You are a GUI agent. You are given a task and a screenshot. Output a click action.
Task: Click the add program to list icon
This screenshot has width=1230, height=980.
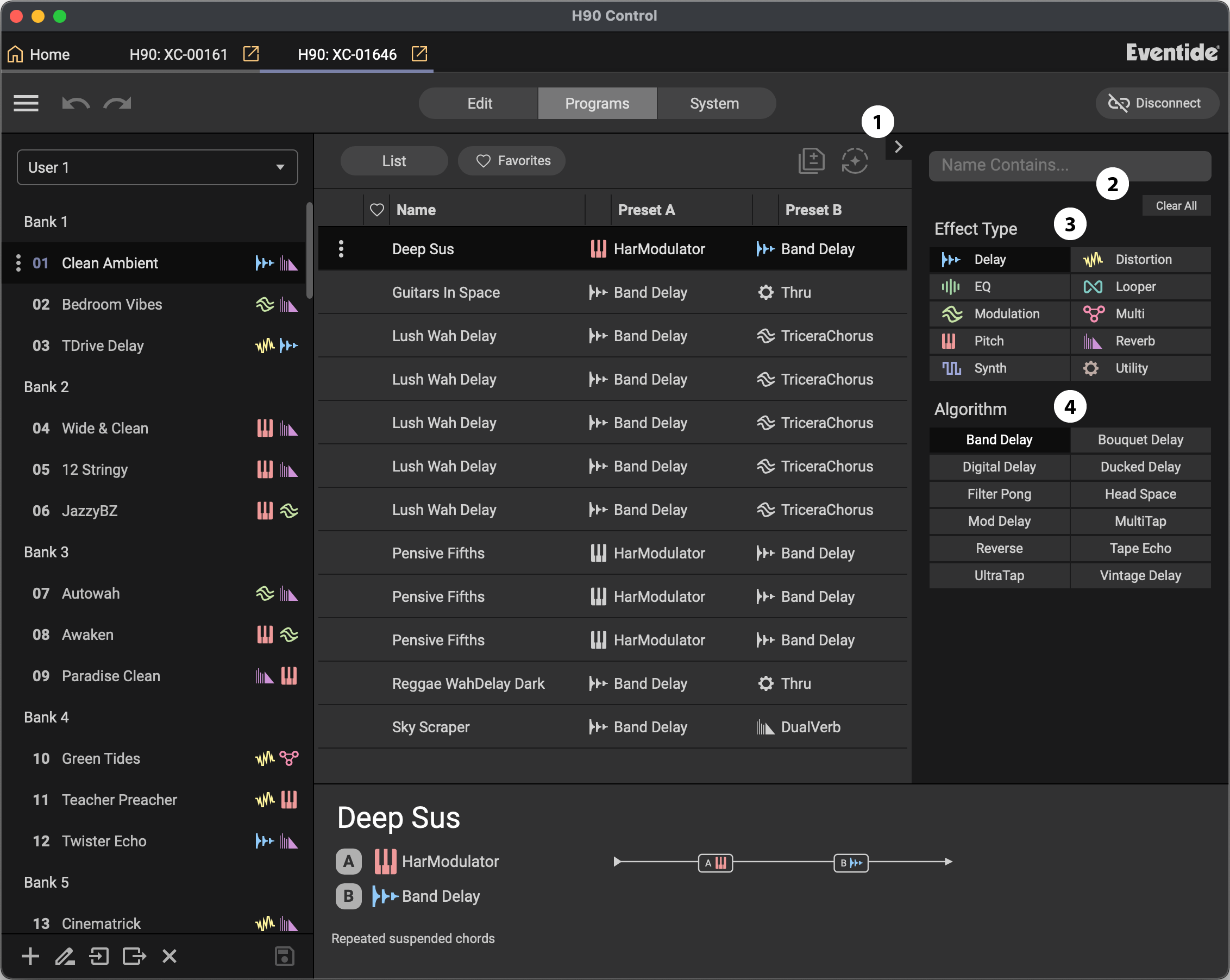[811, 161]
